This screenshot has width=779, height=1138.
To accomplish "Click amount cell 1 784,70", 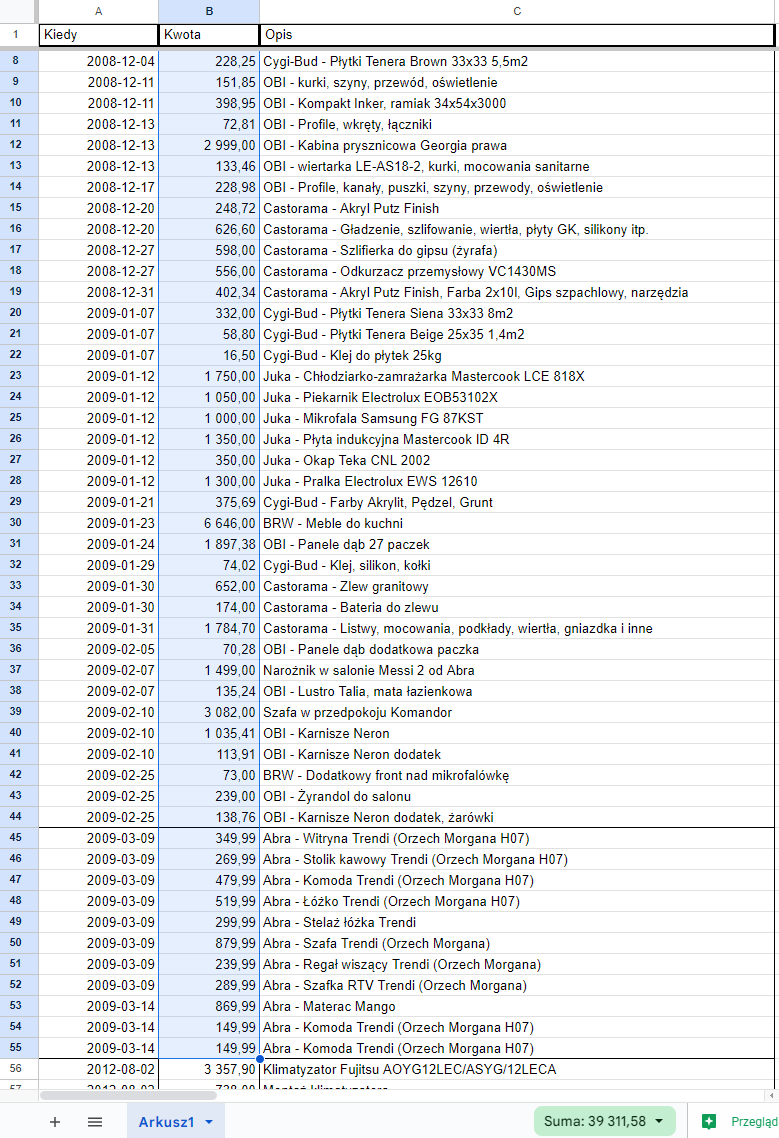I will (x=209, y=629).
